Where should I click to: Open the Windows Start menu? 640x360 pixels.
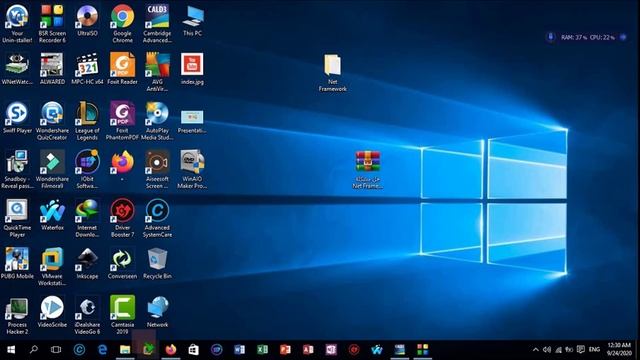(11, 350)
